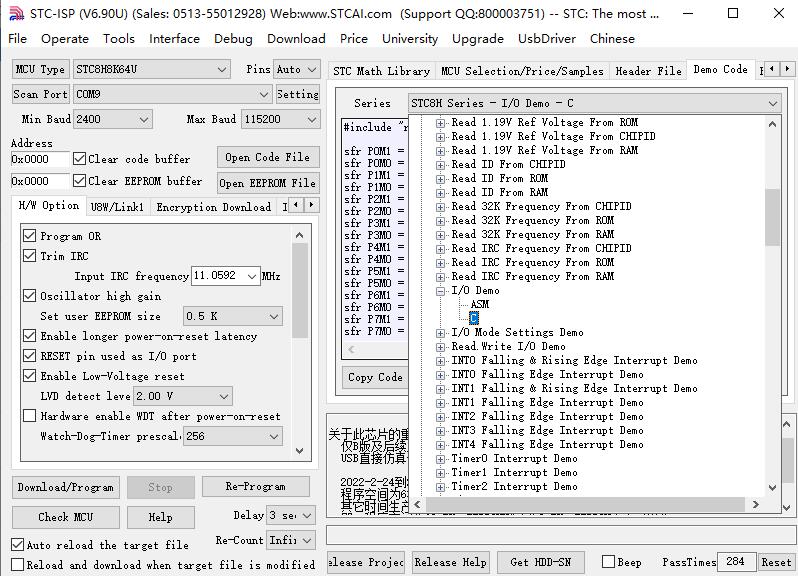Switch to Header File tab

(x=648, y=71)
